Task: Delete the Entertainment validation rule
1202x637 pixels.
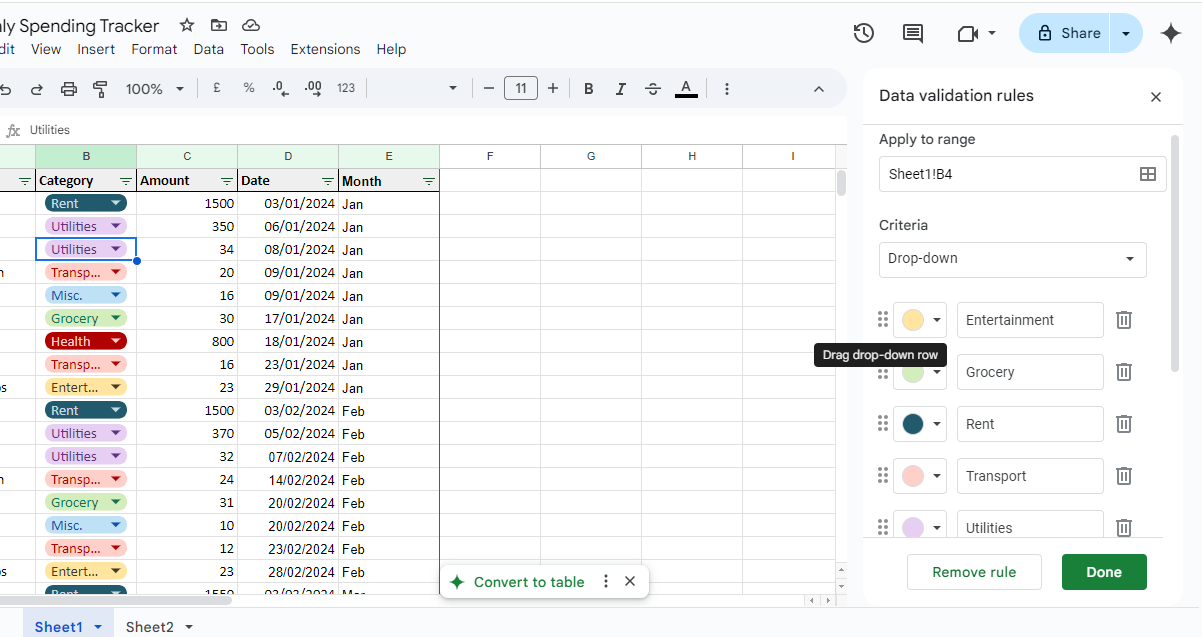Action: [1124, 320]
